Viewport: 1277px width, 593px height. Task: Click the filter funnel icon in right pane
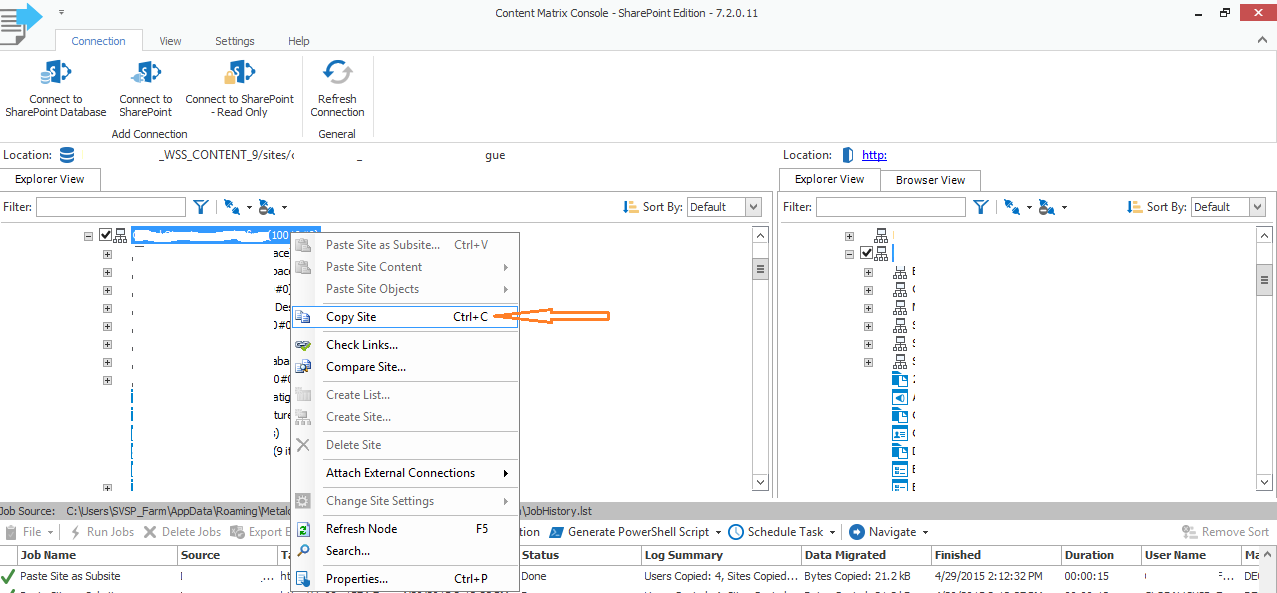(x=981, y=207)
